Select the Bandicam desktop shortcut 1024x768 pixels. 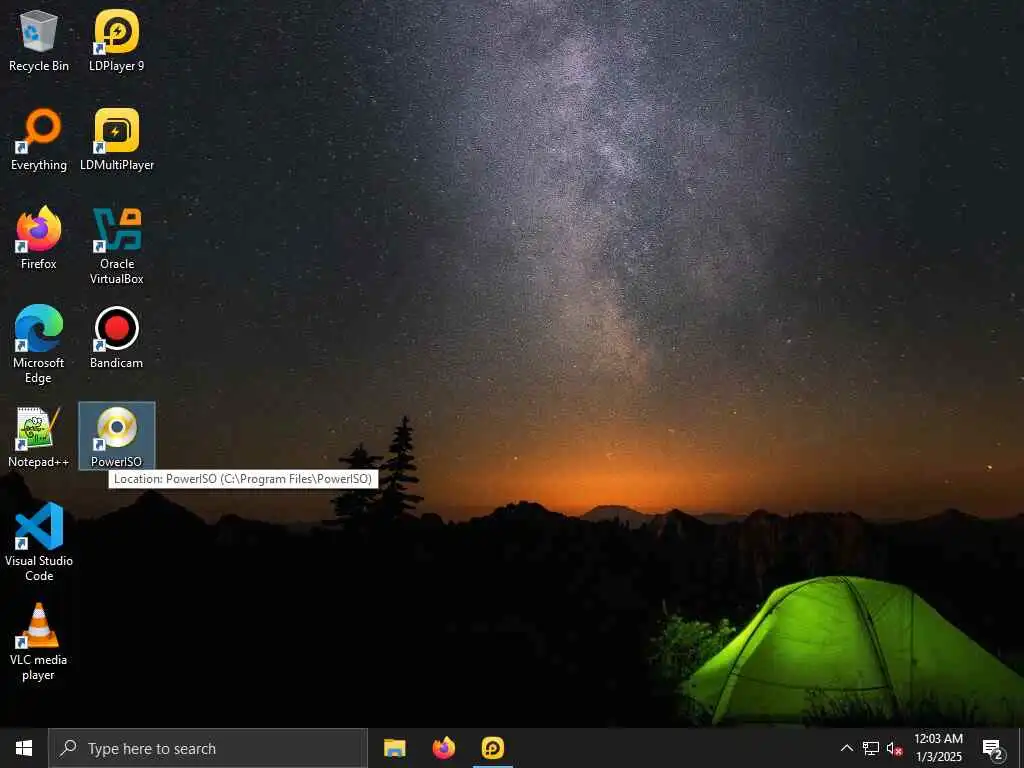point(116,338)
